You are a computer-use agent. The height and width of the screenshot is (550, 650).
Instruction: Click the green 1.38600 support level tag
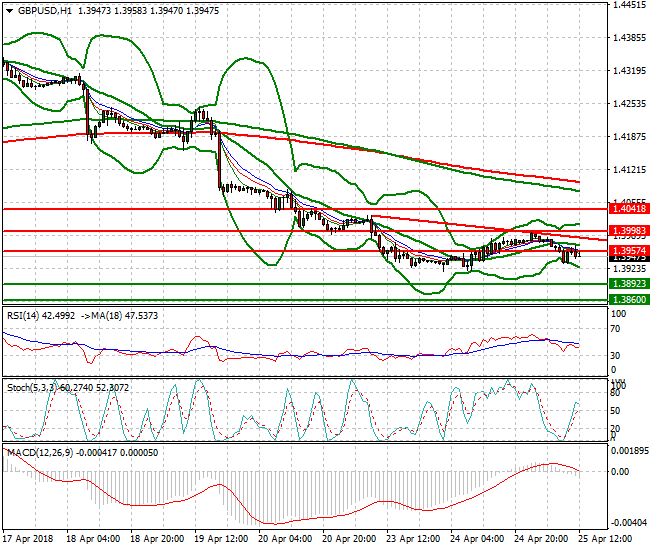click(x=629, y=299)
